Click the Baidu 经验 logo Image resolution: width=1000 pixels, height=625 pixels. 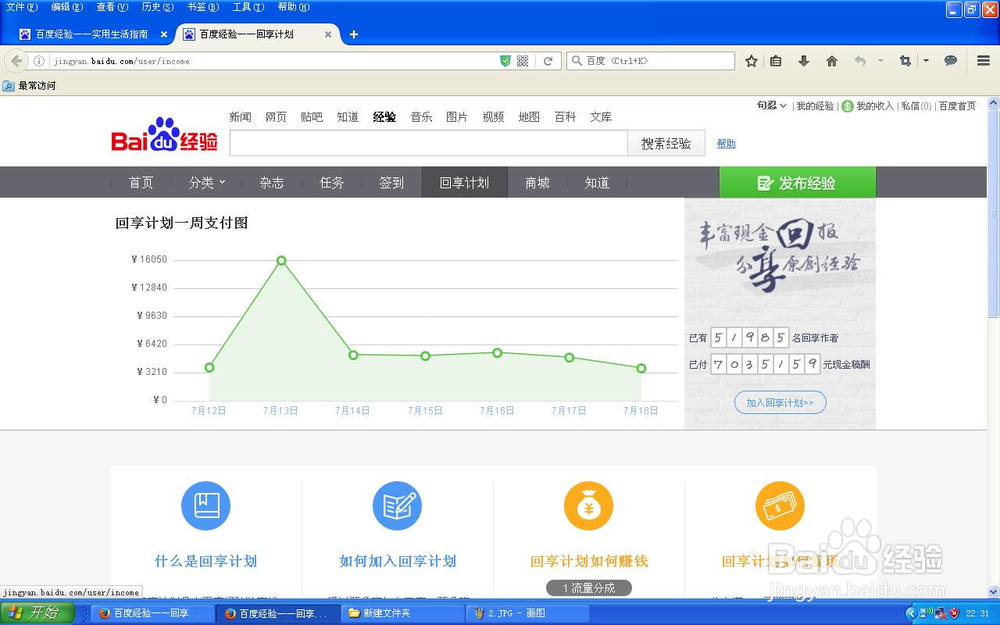164,135
